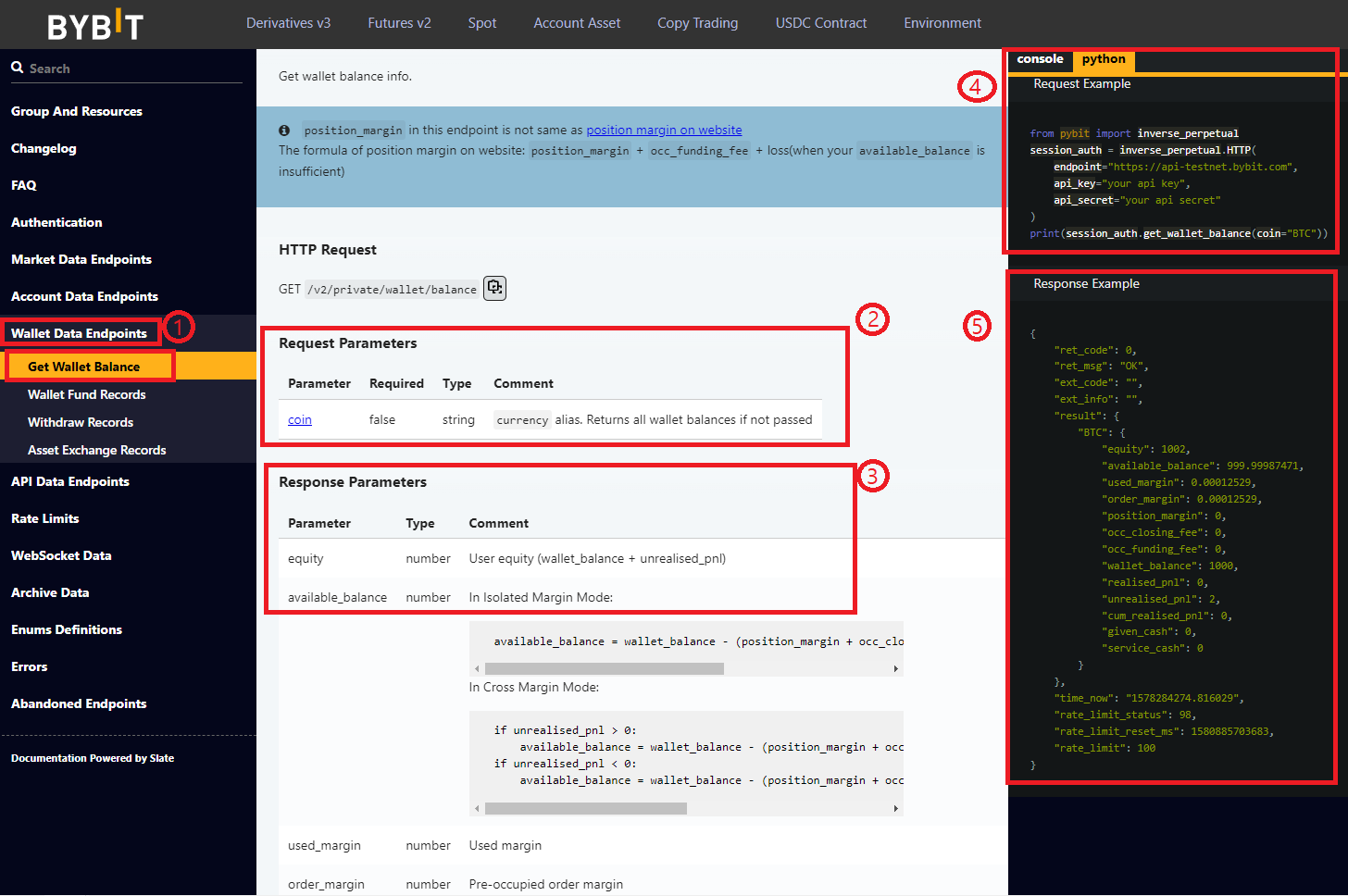This screenshot has height=896, width=1348.
Task: Expand Authentication section
Action: point(56,222)
